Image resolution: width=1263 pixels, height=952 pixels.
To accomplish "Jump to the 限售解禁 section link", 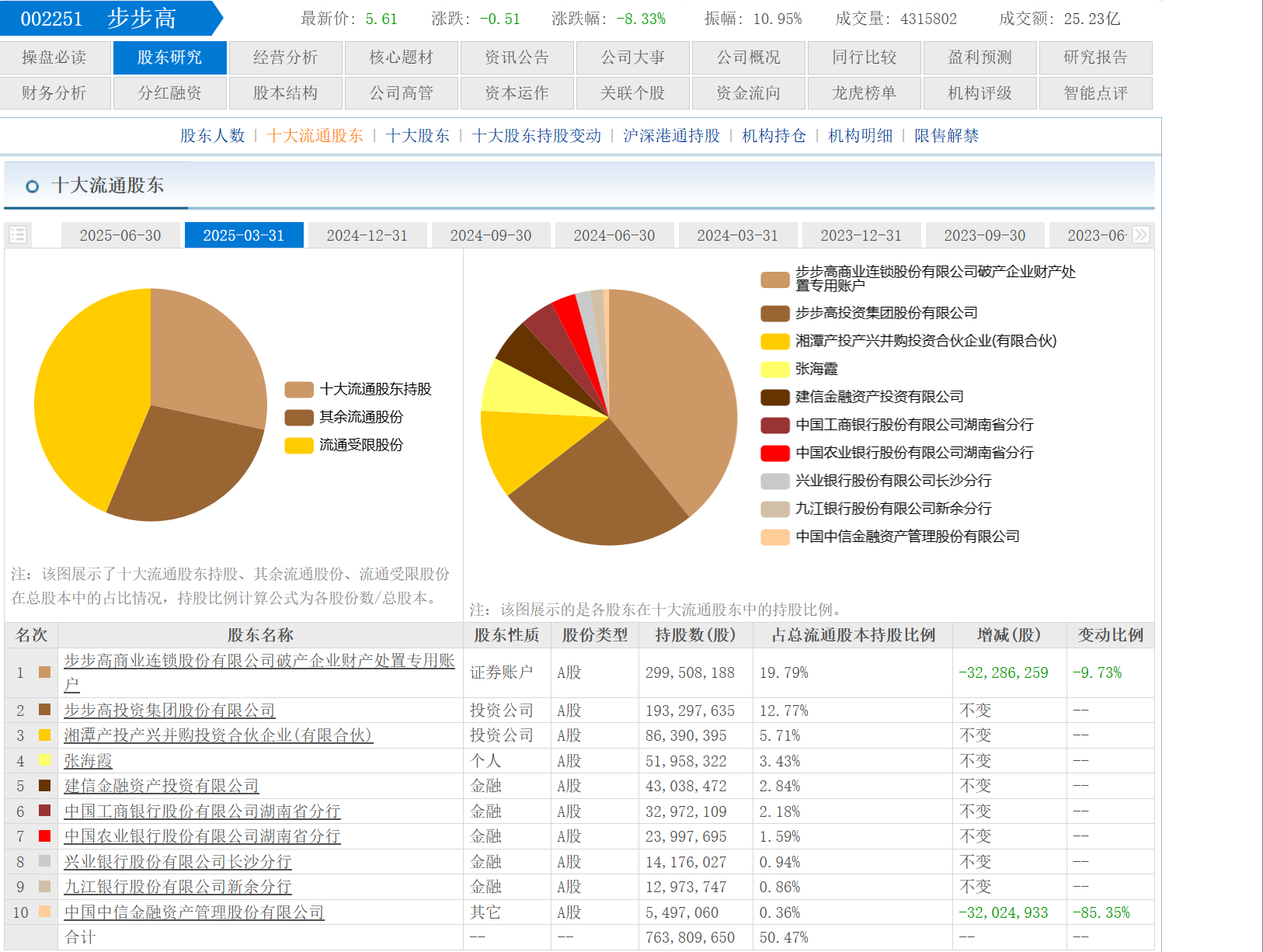I will 947,136.
